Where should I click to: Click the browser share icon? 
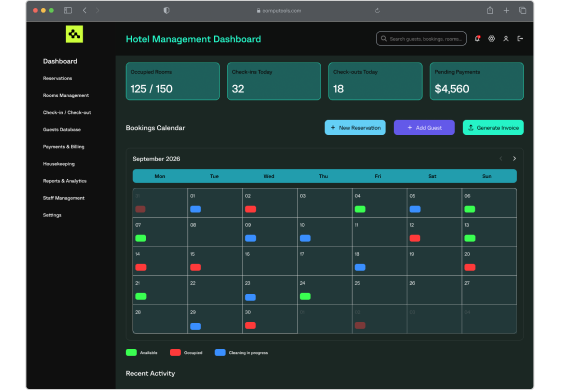tap(490, 11)
